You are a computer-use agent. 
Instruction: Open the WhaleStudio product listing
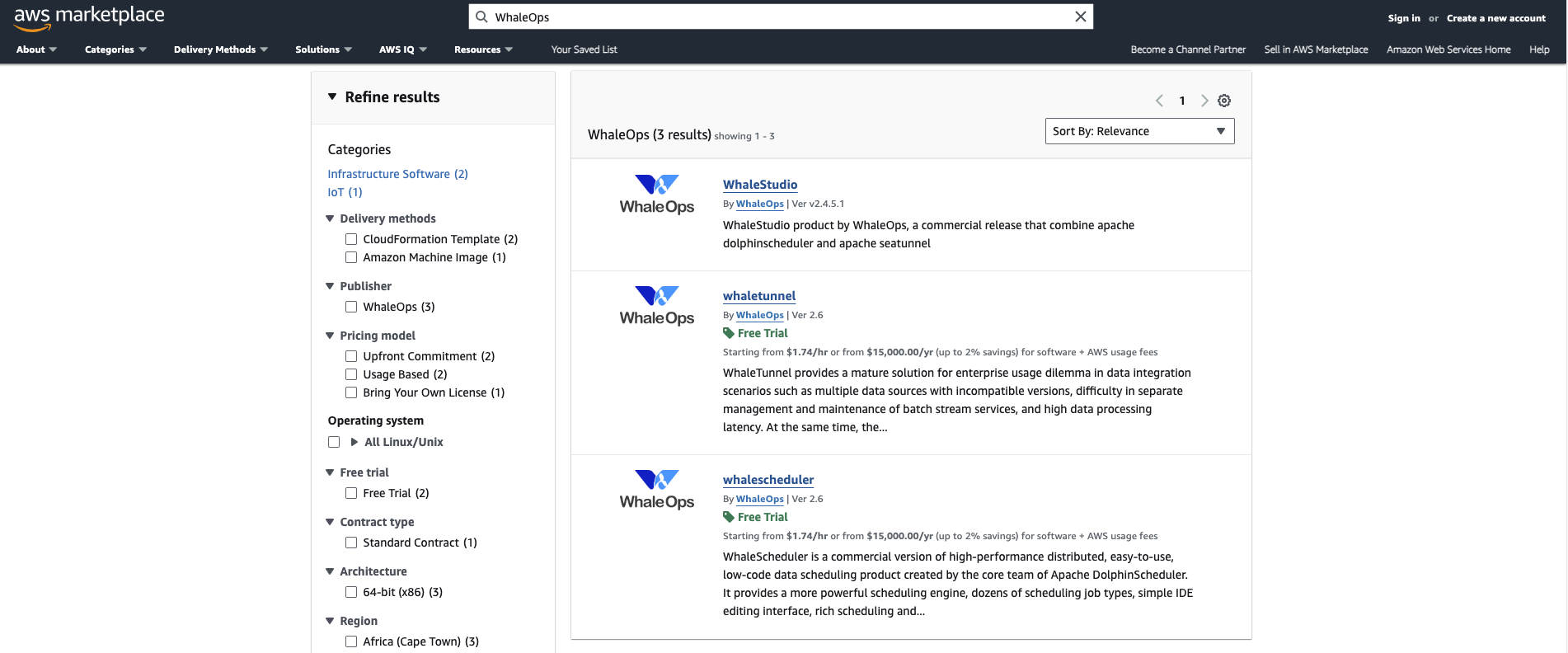tap(760, 185)
